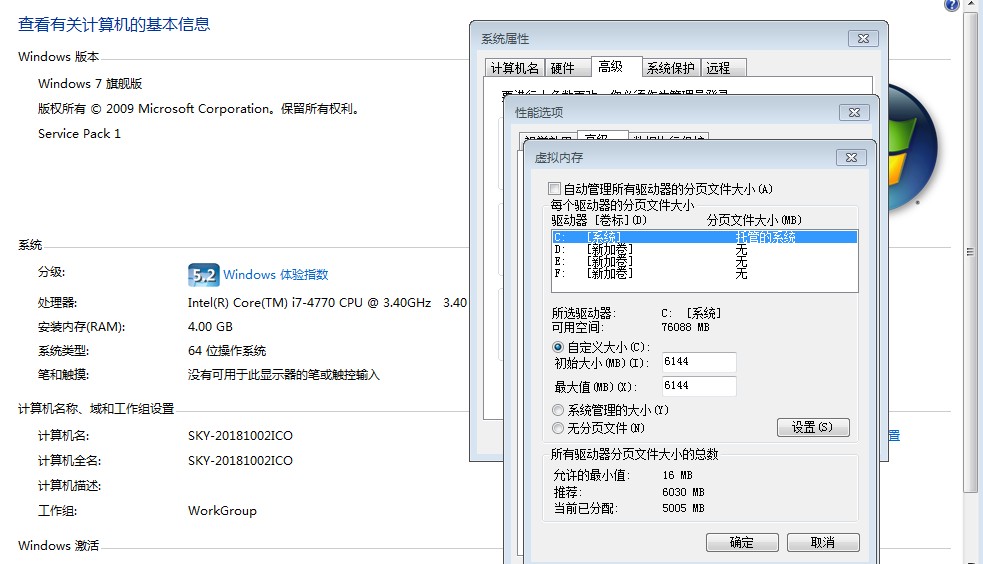The height and width of the screenshot is (564, 983).
Task: Click the 76088 MB free space value
Action: 685,327
